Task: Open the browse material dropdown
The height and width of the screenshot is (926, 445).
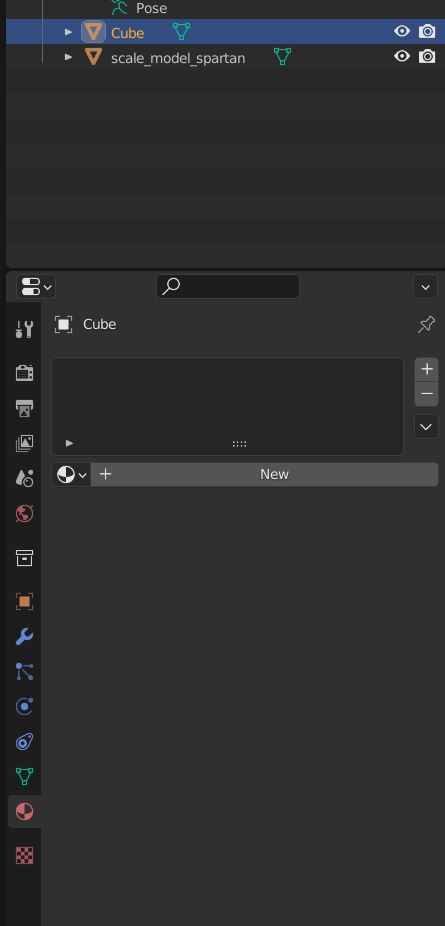Action: pos(71,474)
